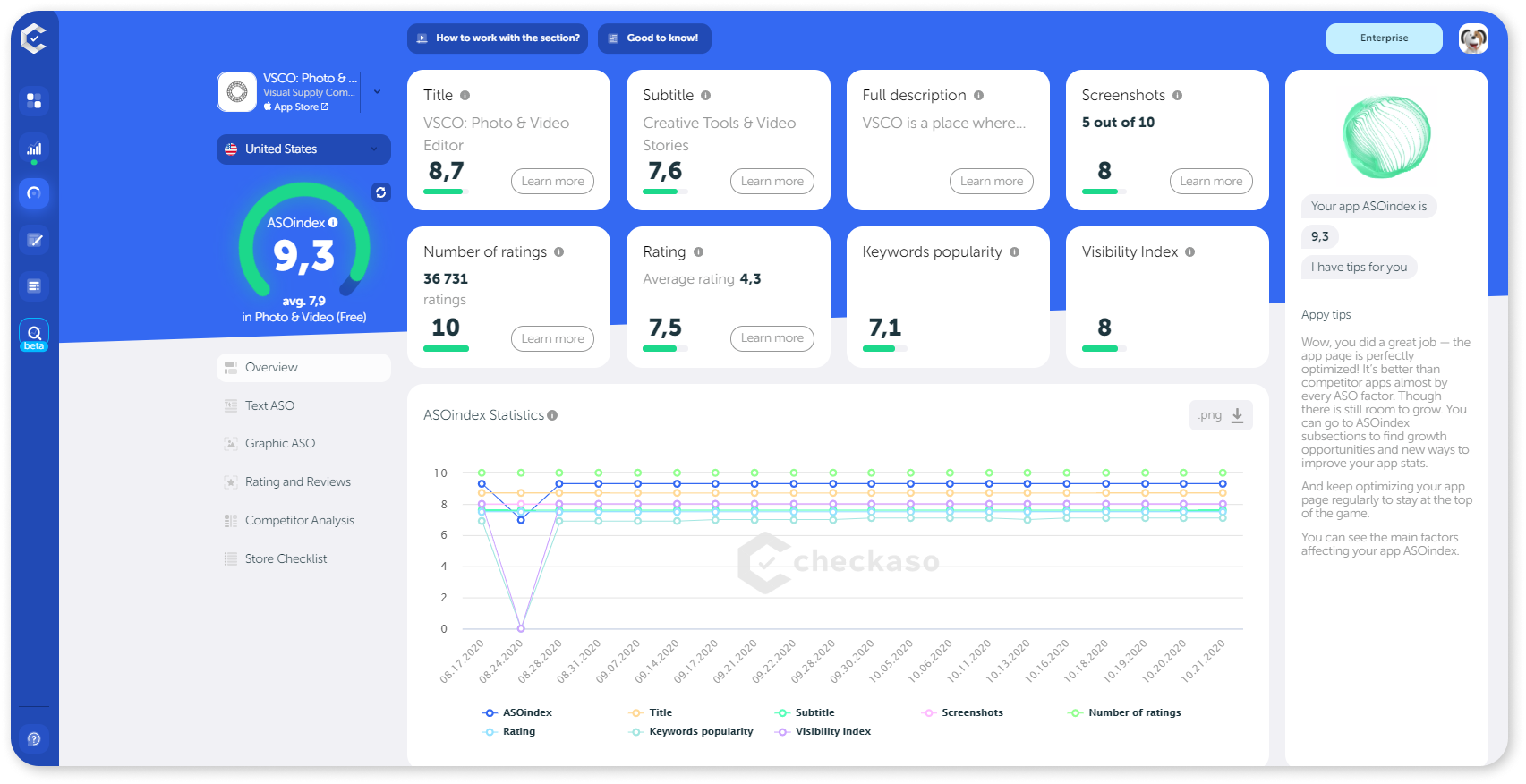Toggle the Screenshots series in chart legend
This screenshot has width=1526, height=784.
(x=962, y=713)
